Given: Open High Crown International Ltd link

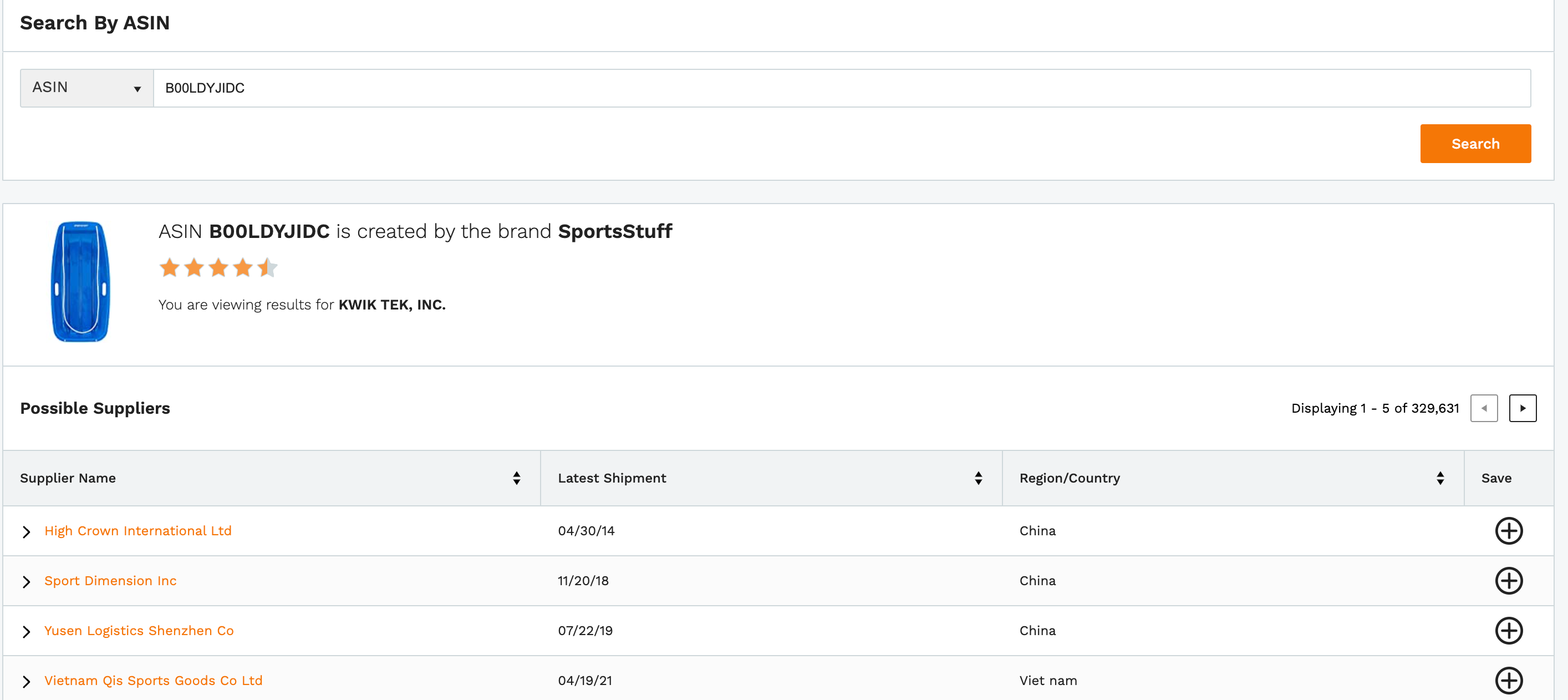Looking at the screenshot, I should click(x=138, y=531).
